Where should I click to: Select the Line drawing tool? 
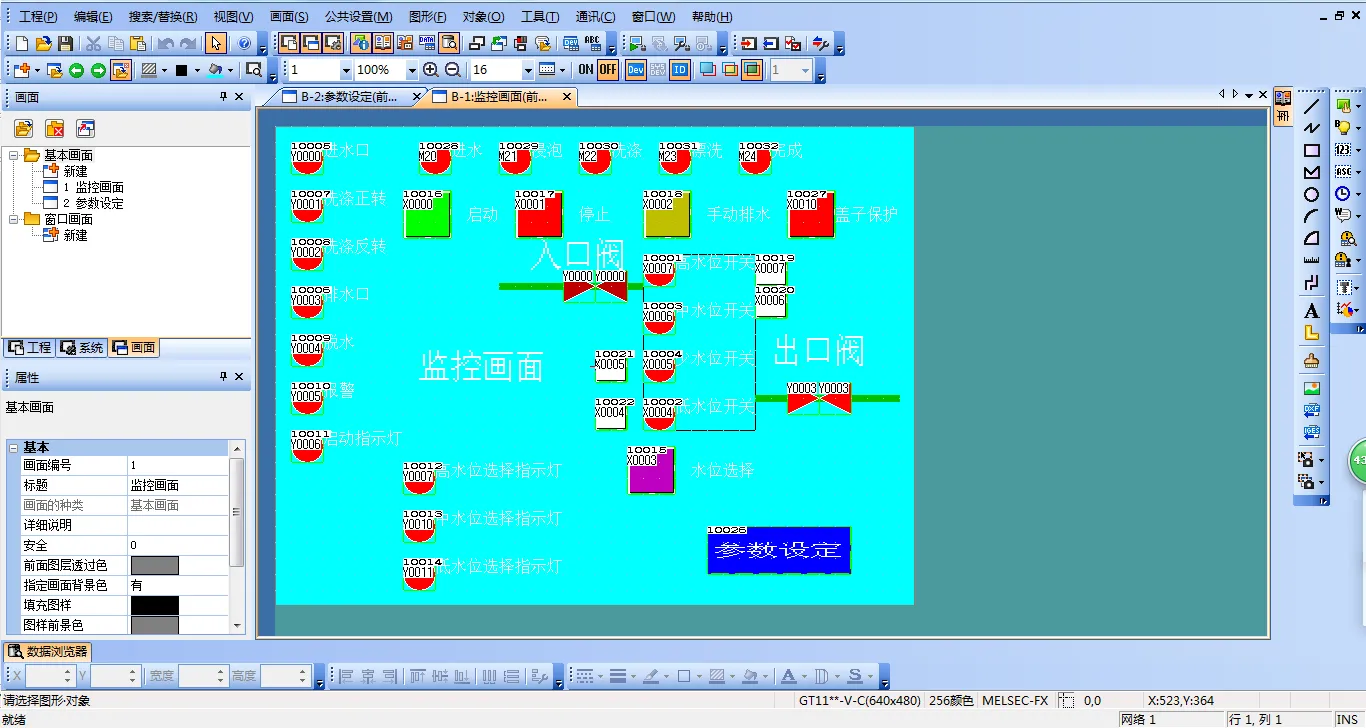[x=1312, y=106]
